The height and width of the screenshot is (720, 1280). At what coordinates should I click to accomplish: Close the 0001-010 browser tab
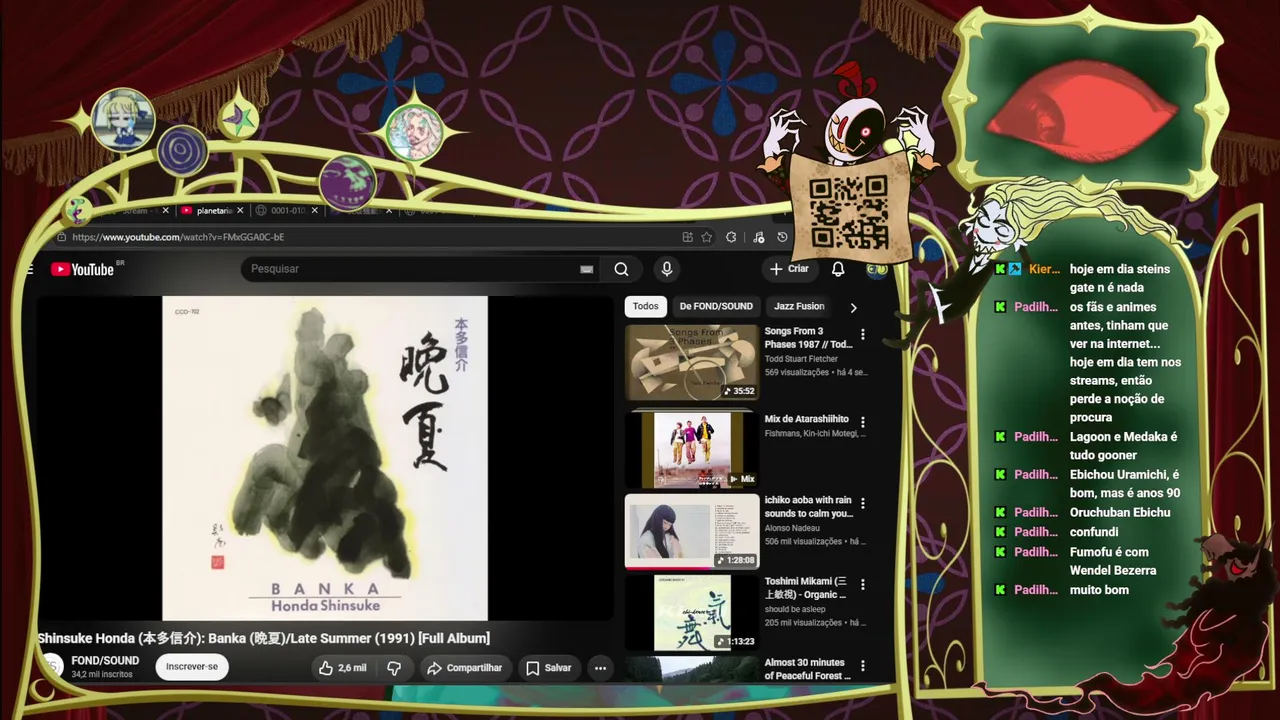click(x=315, y=211)
